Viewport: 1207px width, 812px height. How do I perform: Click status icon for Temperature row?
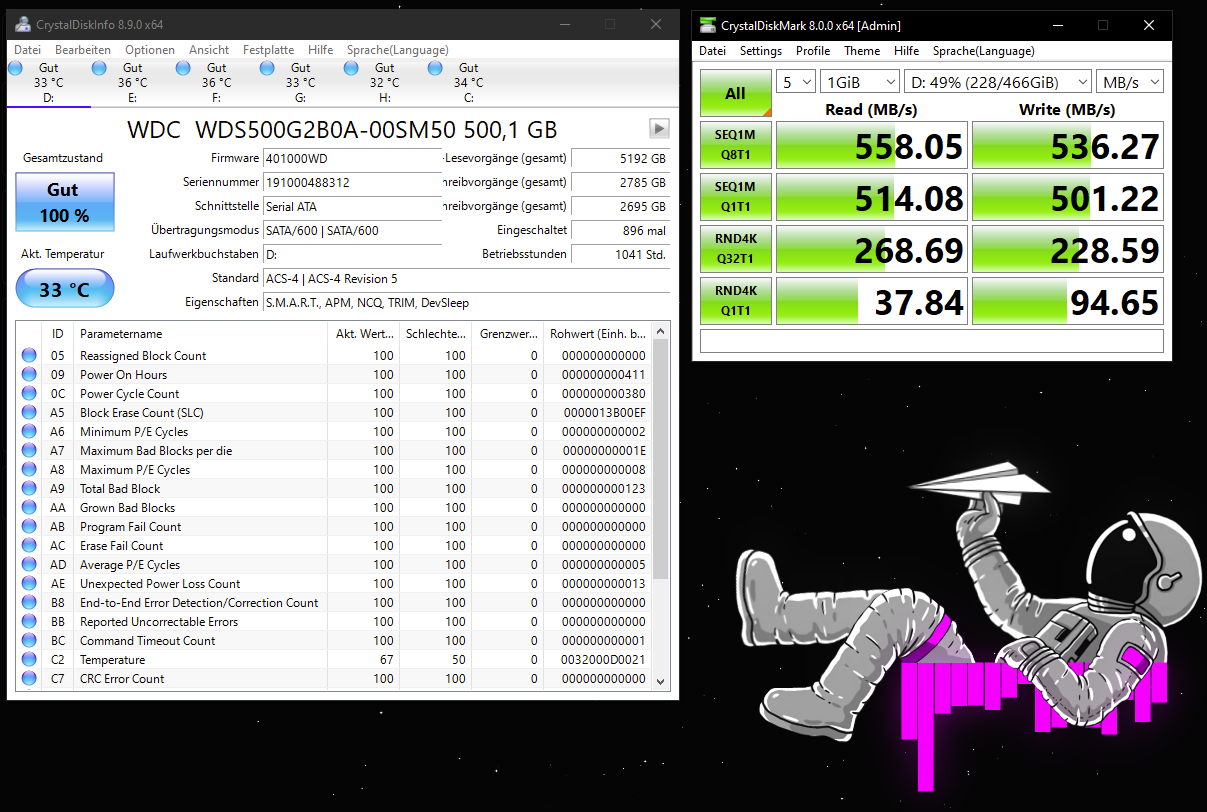coord(29,660)
